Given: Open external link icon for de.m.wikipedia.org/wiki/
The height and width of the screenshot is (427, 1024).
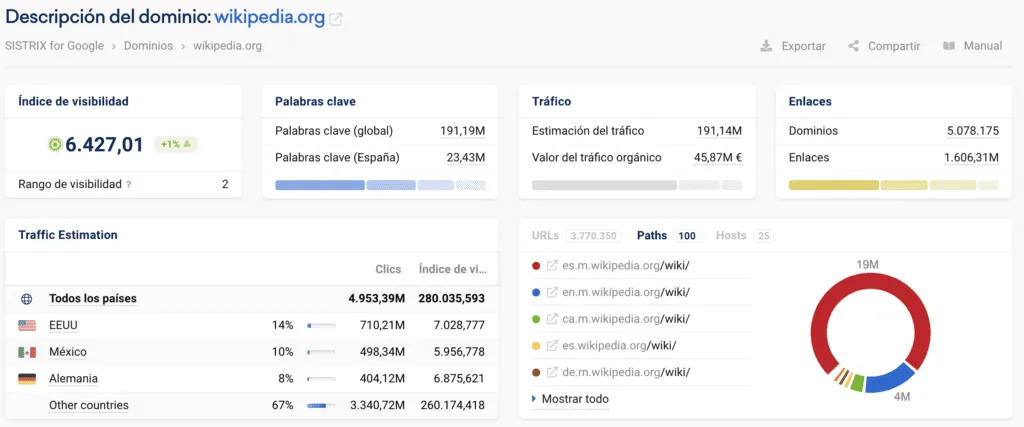Looking at the screenshot, I should pyautogui.click(x=552, y=373).
